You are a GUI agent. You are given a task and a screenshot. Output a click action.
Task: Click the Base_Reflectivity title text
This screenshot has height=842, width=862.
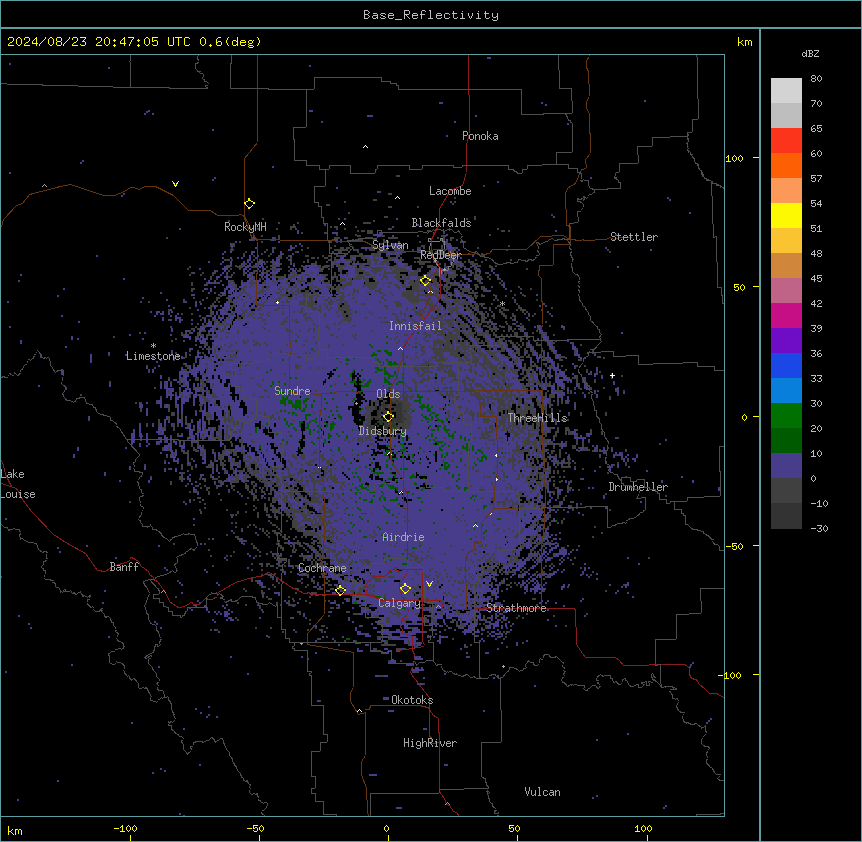click(x=431, y=15)
